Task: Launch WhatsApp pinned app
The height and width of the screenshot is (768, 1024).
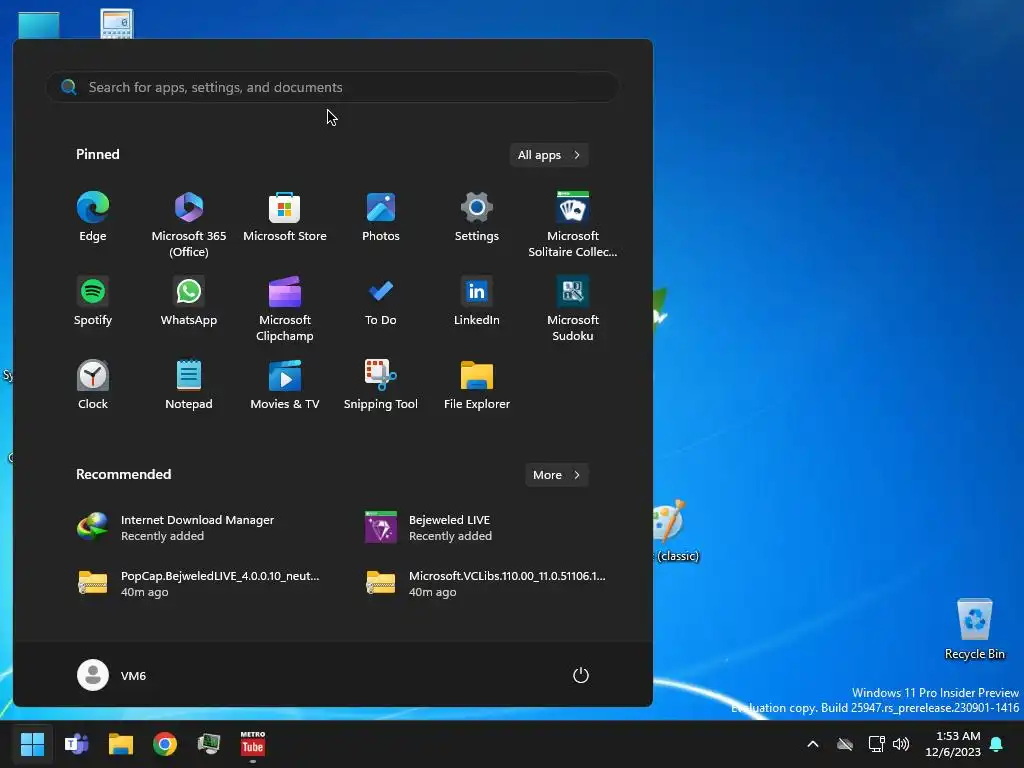Action: click(189, 301)
